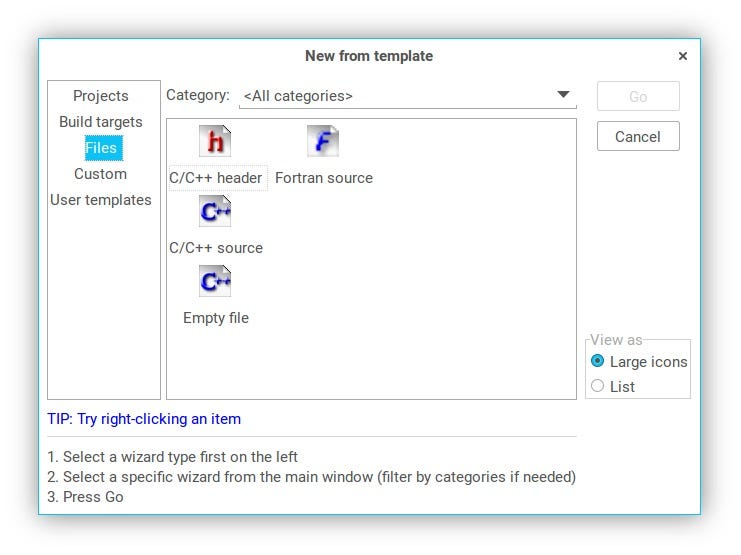Image resolution: width=741 pixels, height=555 pixels.
Task: Switch to List view radio button
Action: point(597,386)
